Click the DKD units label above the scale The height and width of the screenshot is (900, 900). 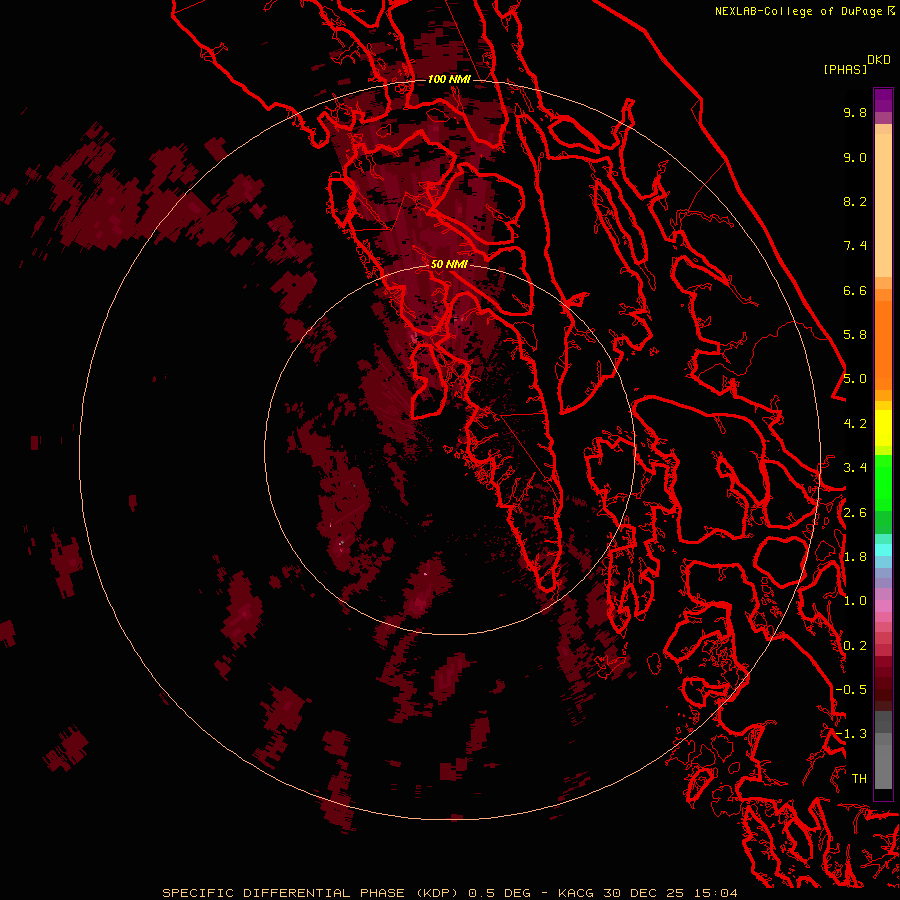pos(879,60)
